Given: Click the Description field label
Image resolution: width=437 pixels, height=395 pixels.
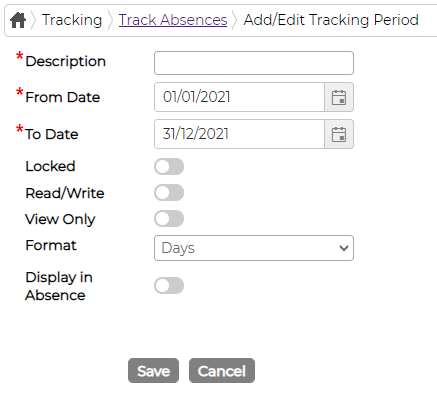Looking at the screenshot, I should (66, 62).
